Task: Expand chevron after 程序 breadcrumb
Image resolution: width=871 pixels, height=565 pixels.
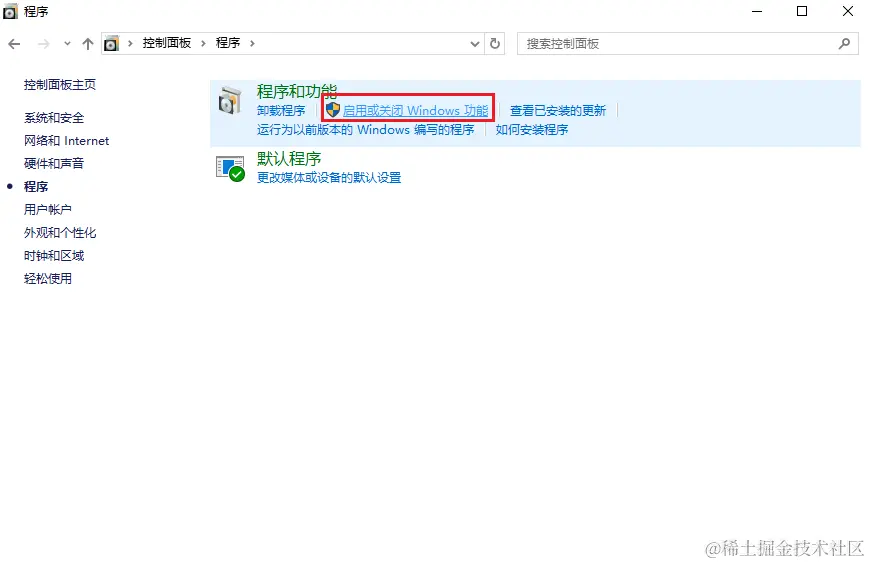Action: click(252, 43)
